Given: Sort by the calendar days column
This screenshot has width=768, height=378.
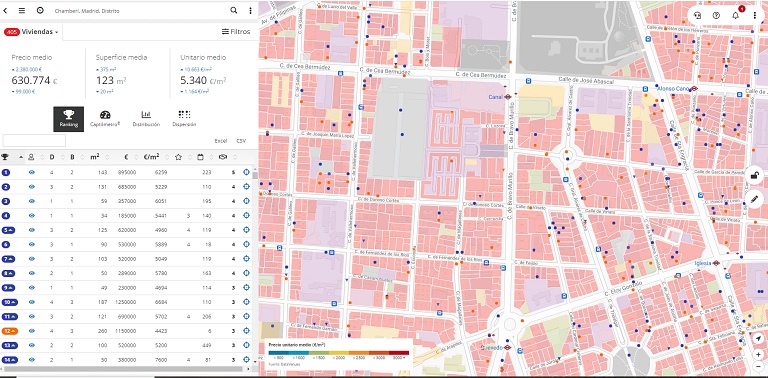Looking at the screenshot, I should 200,157.
